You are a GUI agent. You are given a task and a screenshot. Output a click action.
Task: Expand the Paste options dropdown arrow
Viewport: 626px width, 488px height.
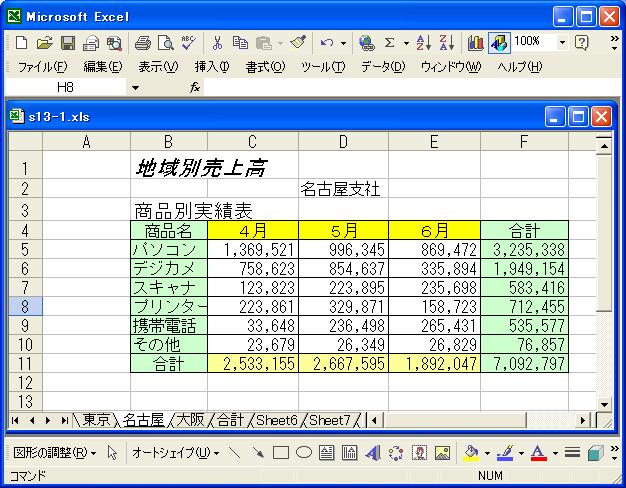[280, 43]
